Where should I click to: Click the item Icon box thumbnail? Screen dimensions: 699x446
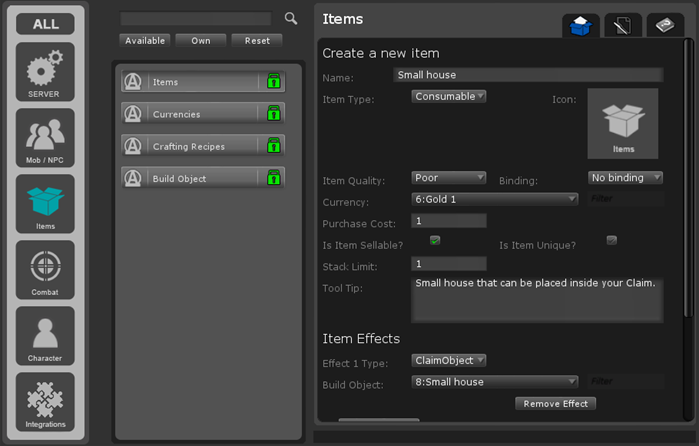pyautogui.click(x=622, y=123)
